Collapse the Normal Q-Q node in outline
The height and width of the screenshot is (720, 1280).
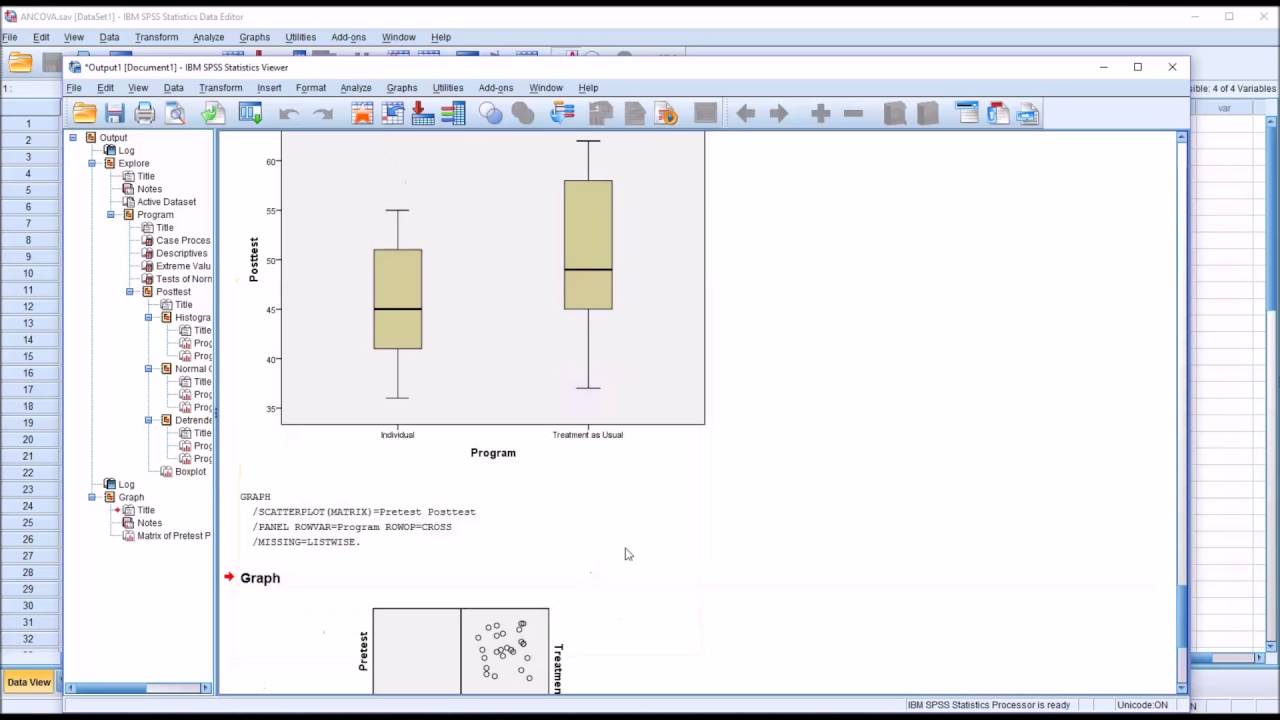[149, 368]
